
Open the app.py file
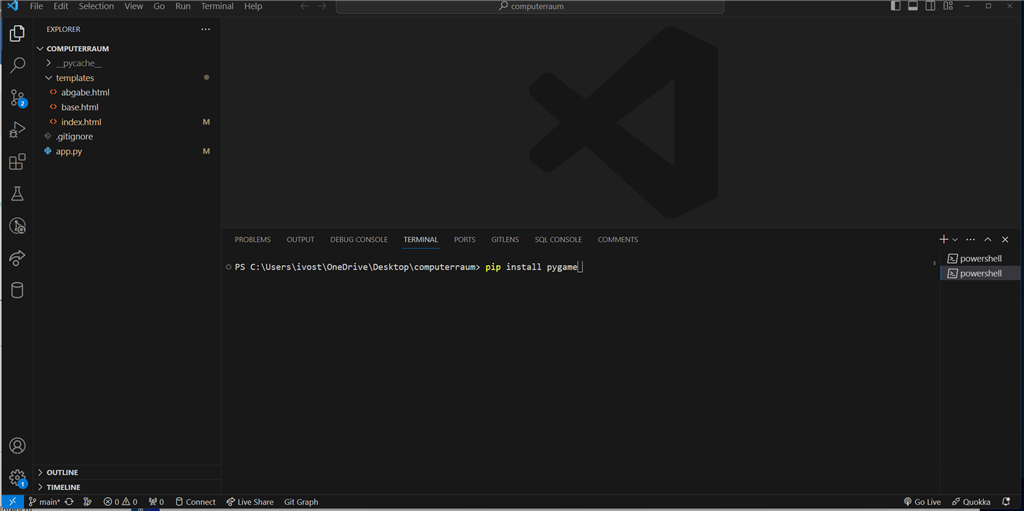(69, 151)
